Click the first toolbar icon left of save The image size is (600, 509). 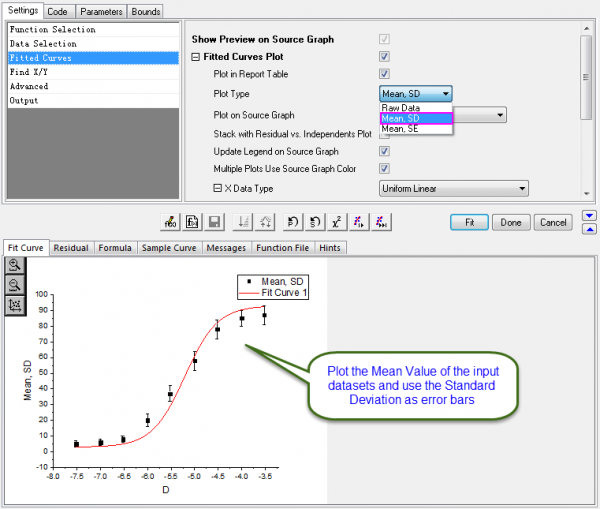(x=193, y=222)
